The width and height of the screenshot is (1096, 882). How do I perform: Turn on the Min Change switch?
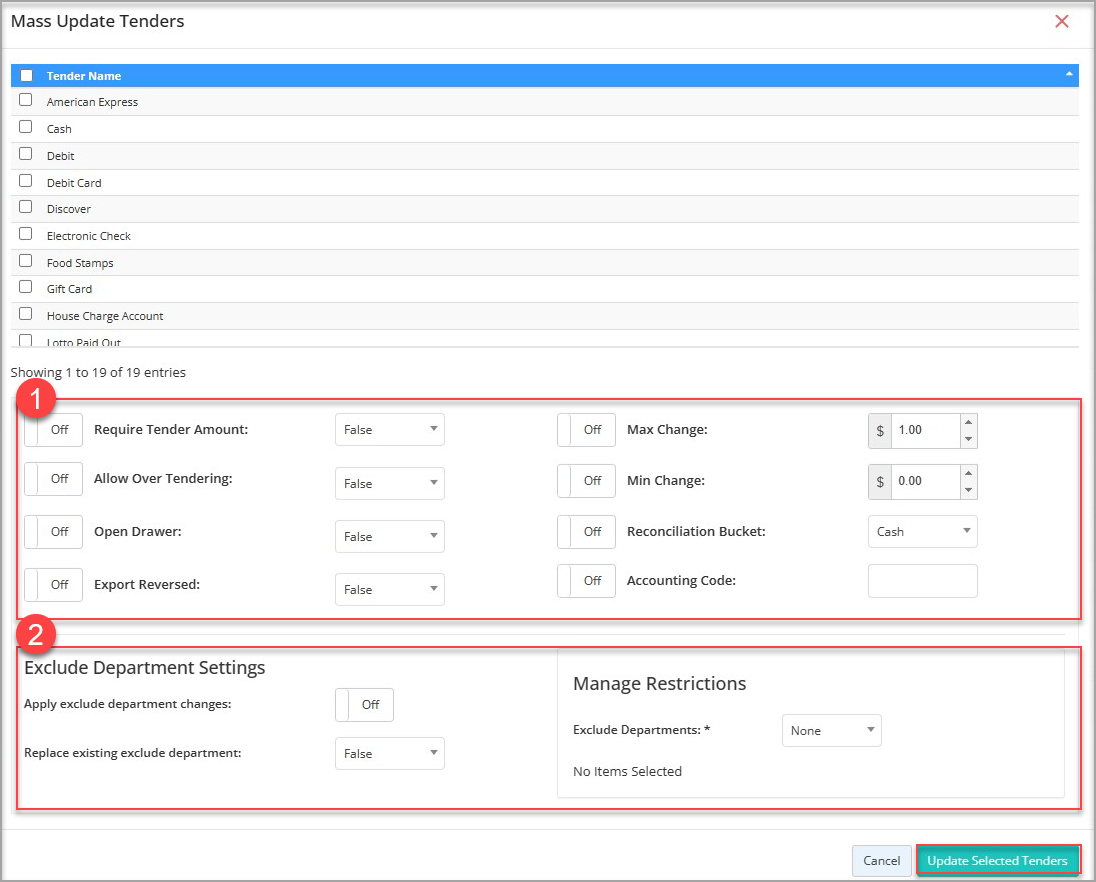pos(586,481)
